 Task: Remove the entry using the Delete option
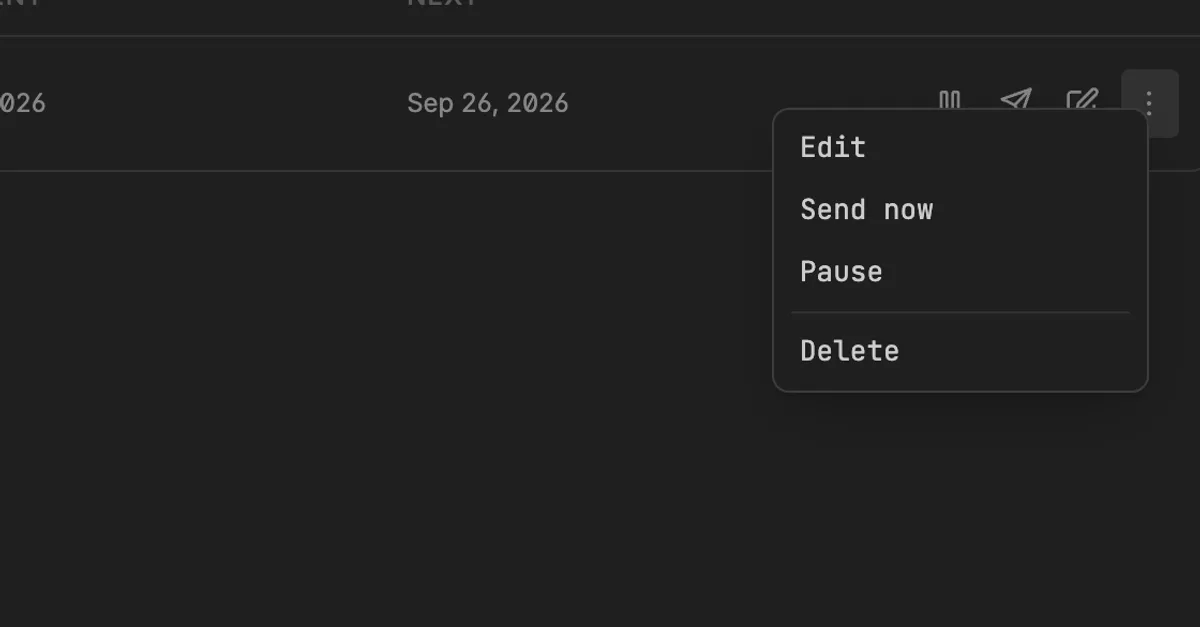(850, 350)
